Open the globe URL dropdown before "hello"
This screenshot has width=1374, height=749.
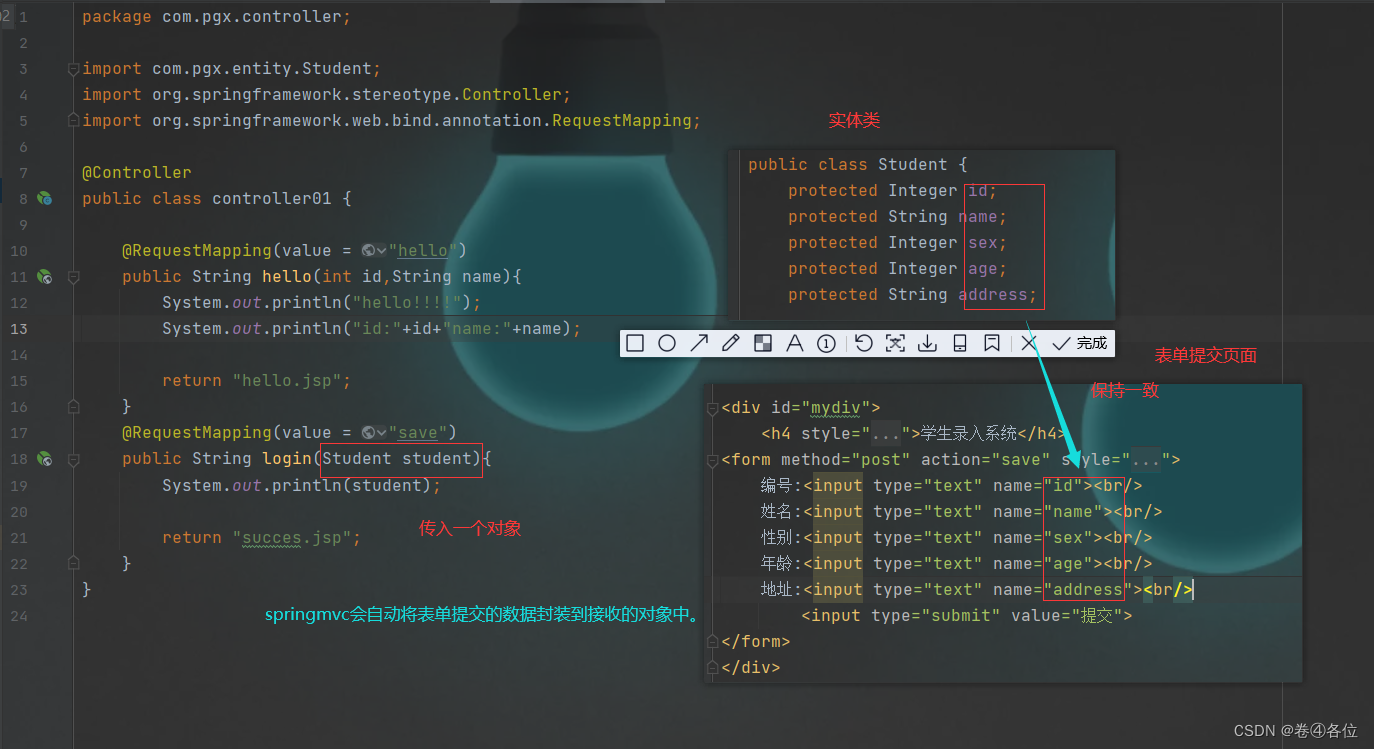click(374, 251)
